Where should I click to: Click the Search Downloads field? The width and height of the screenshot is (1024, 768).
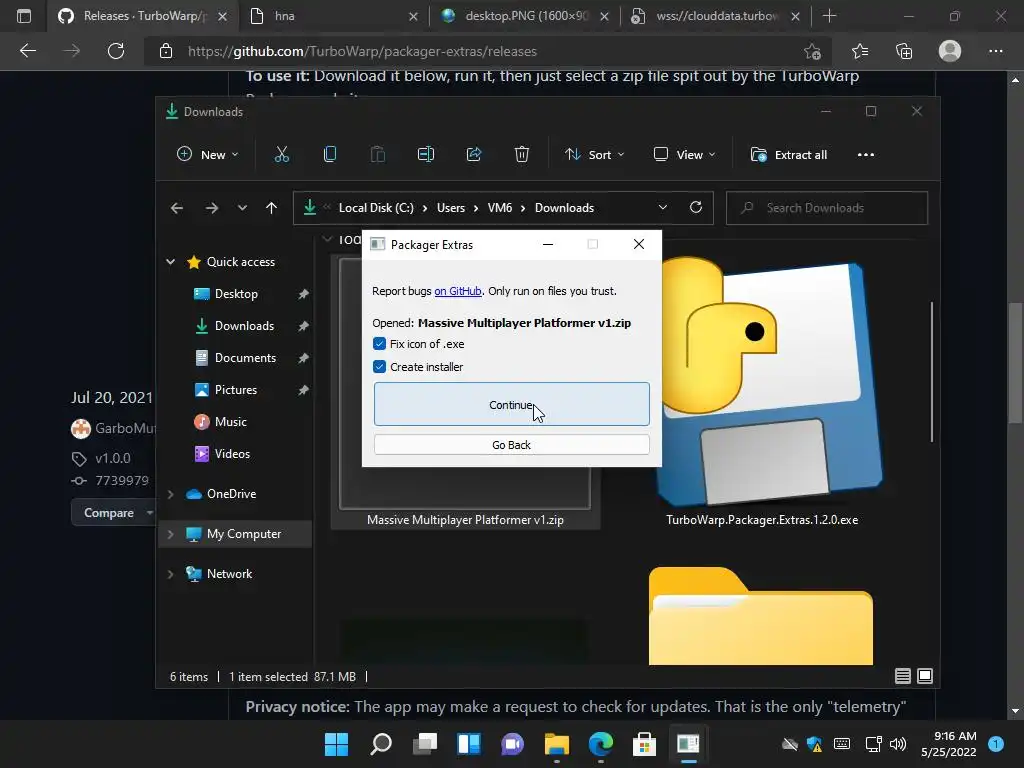tap(827, 208)
